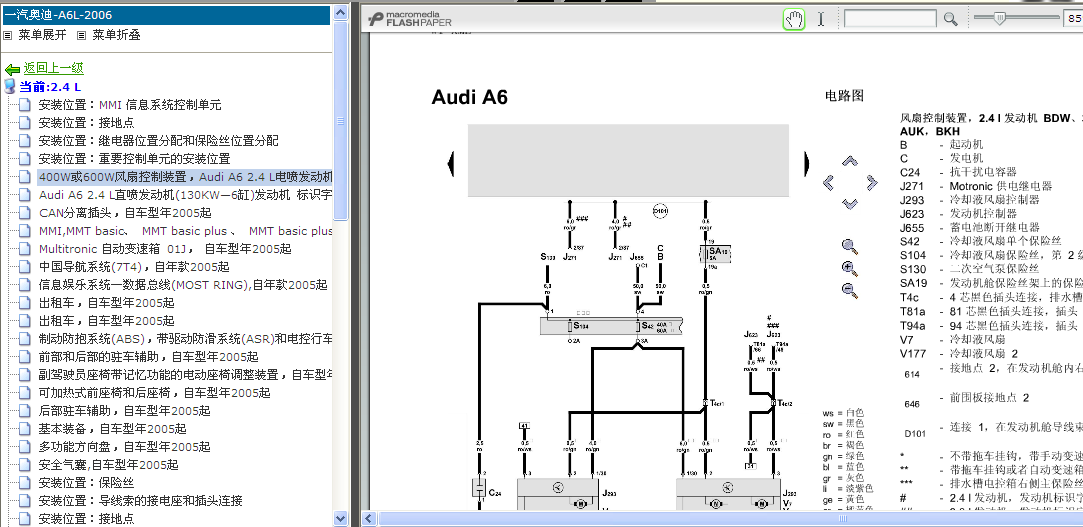Open 制动防抱系统(ABS) entry

[185, 338]
